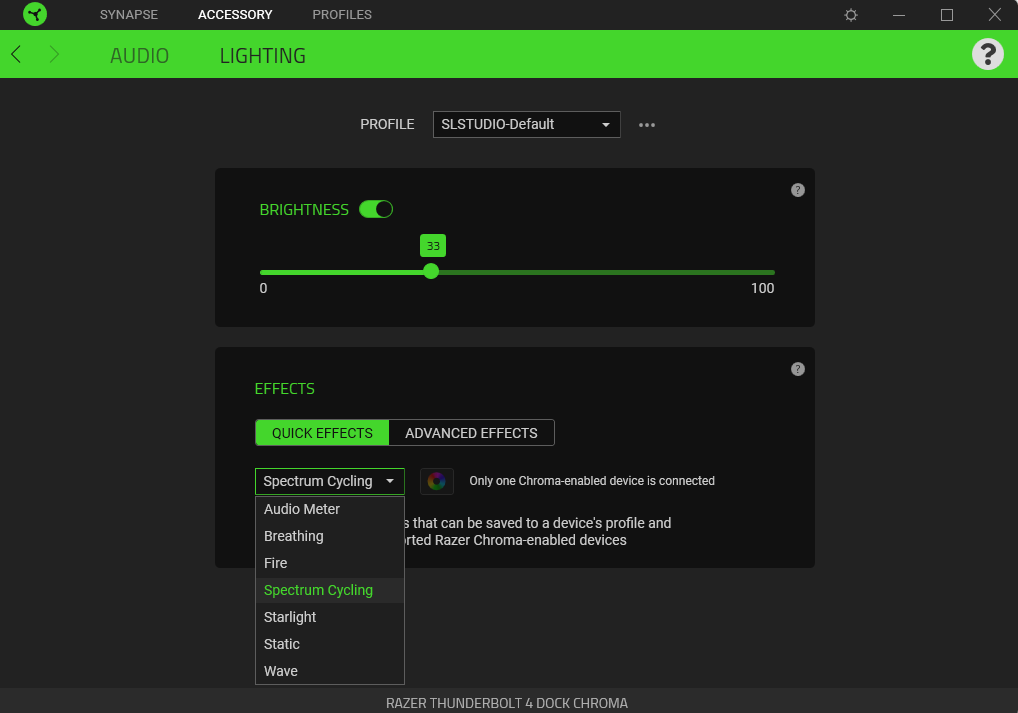Click the Razer Thunderbolt 4 Dock Chroma label
The image size is (1018, 713).
[x=507, y=703]
